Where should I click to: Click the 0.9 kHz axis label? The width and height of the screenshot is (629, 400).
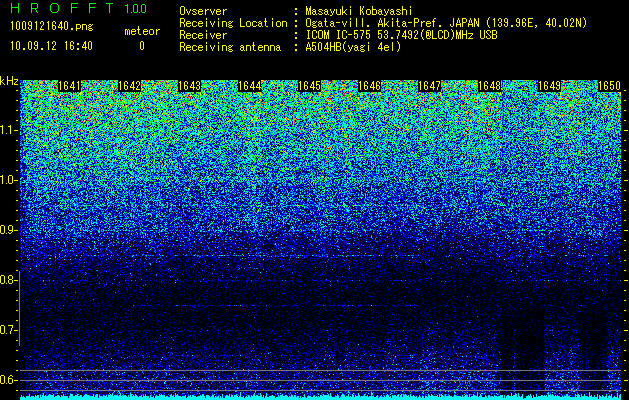pyautogui.click(x=9, y=230)
